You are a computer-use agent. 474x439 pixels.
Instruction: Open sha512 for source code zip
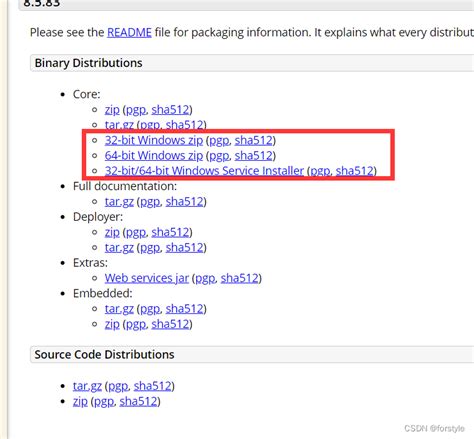pyautogui.click(x=138, y=401)
